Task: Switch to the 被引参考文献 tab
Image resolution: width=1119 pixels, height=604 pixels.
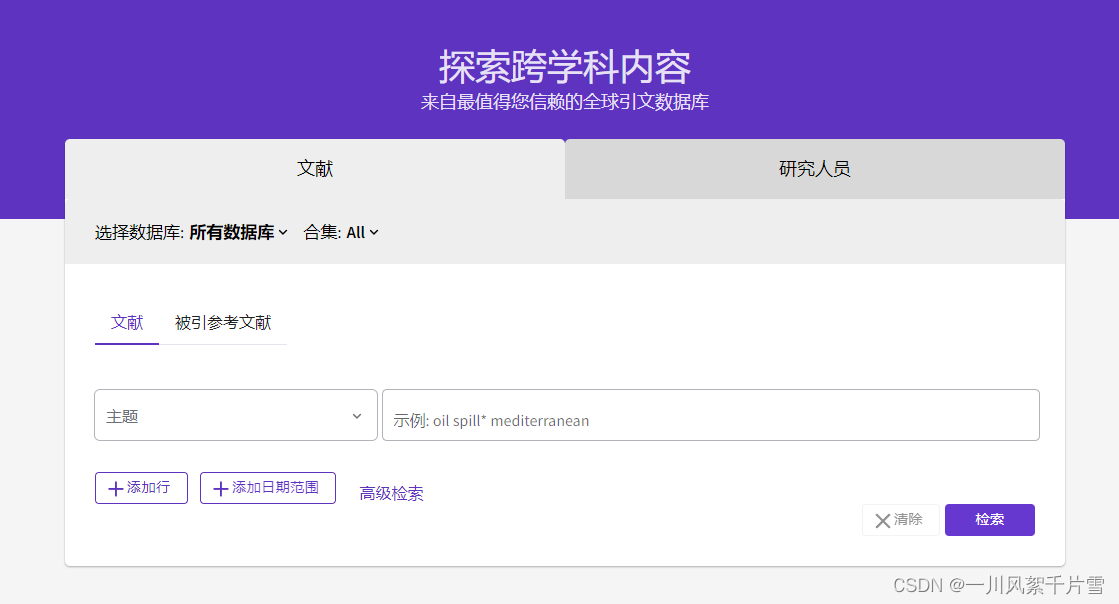Action: coord(224,323)
